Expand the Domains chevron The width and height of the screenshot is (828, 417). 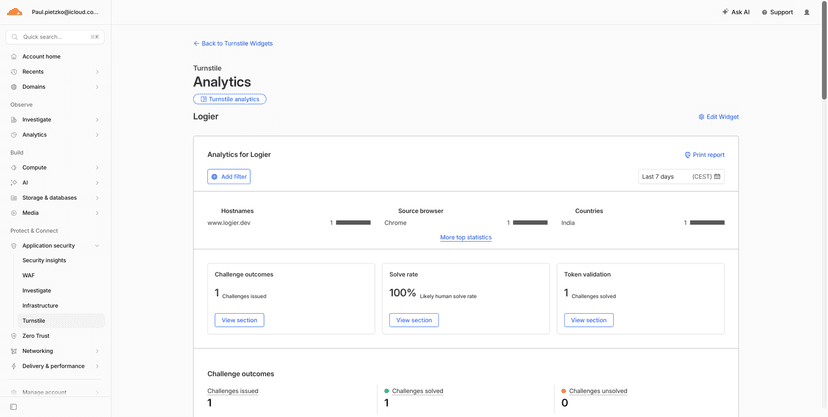[x=97, y=87]
